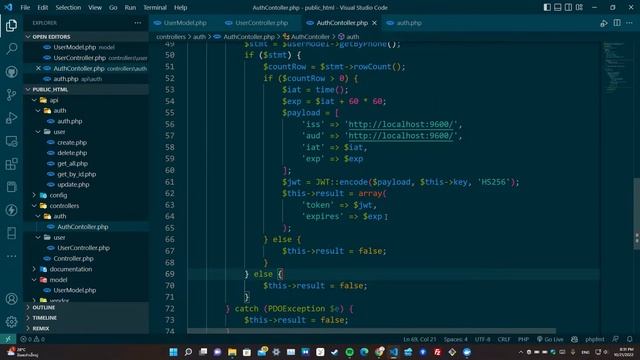Collapse the model folder

coord(34,280)
